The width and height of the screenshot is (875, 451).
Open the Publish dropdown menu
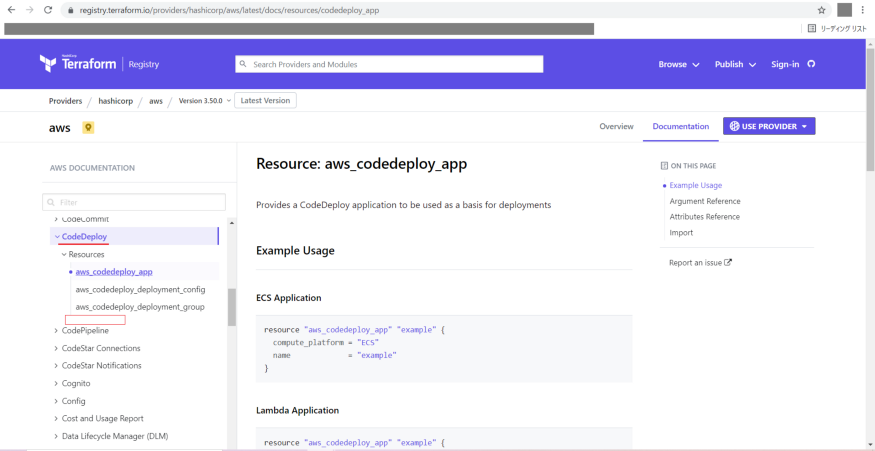tap(734, 64)
